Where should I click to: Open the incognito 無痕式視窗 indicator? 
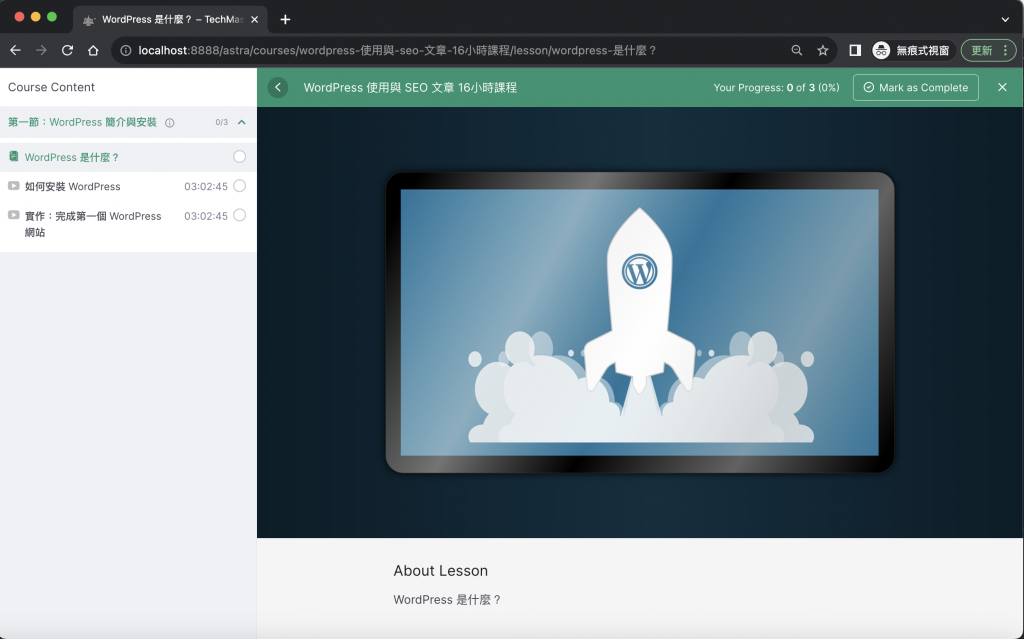point(913,50)
